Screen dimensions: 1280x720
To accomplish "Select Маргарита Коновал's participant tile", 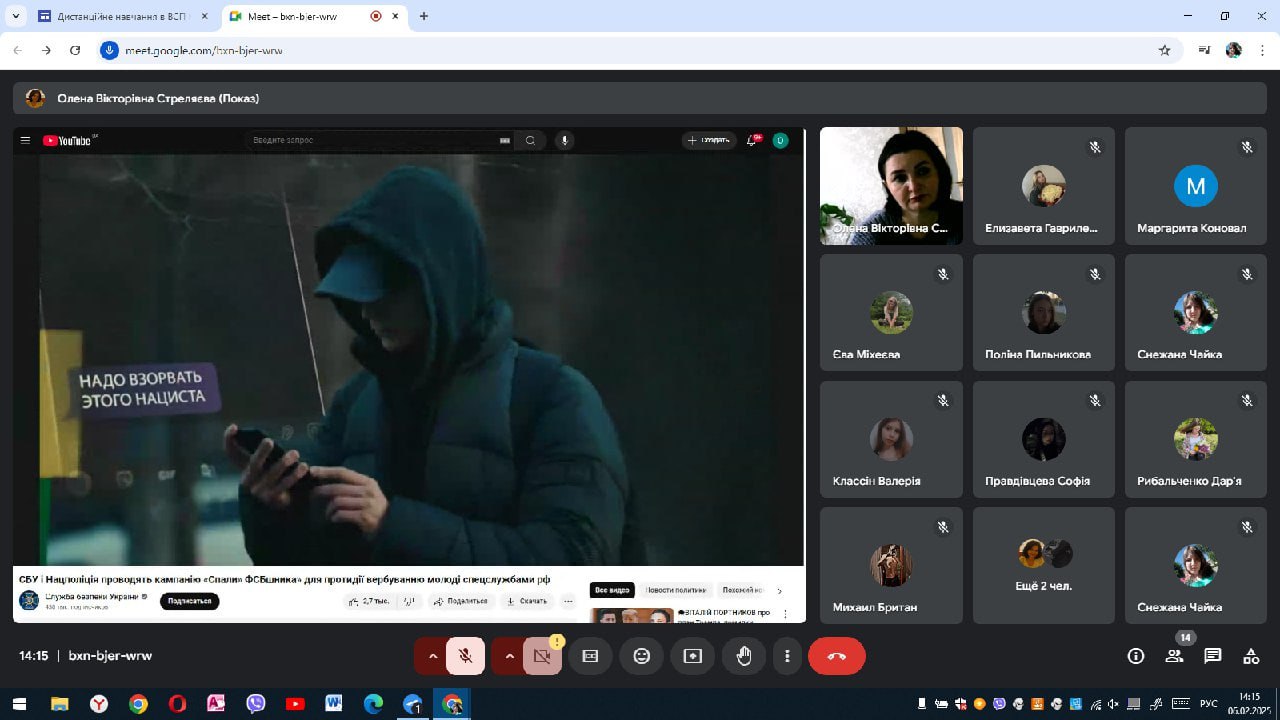I will (1195, 186).
